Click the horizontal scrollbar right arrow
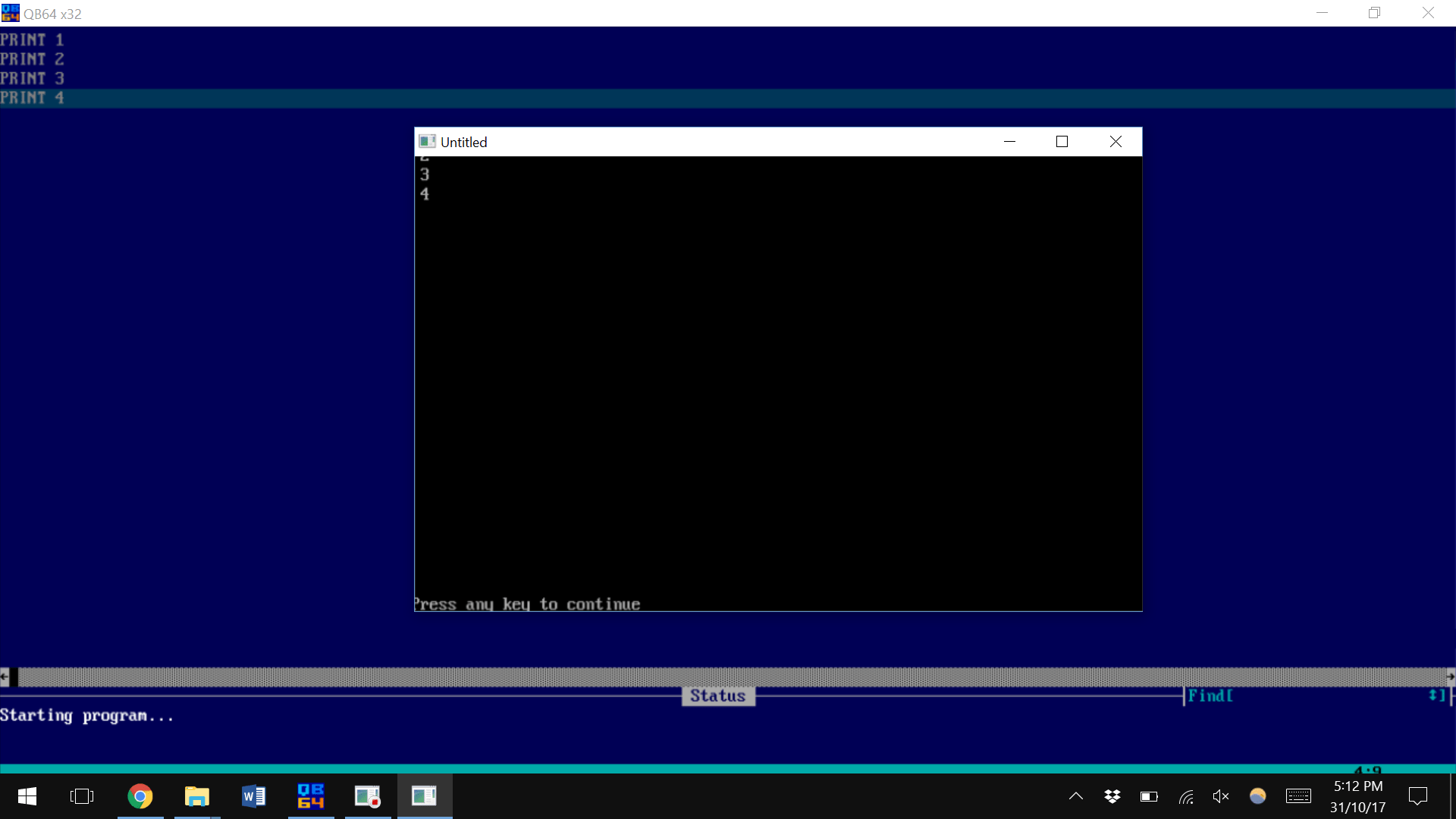The image size is (1456, 819). [x=1449, y=676]
